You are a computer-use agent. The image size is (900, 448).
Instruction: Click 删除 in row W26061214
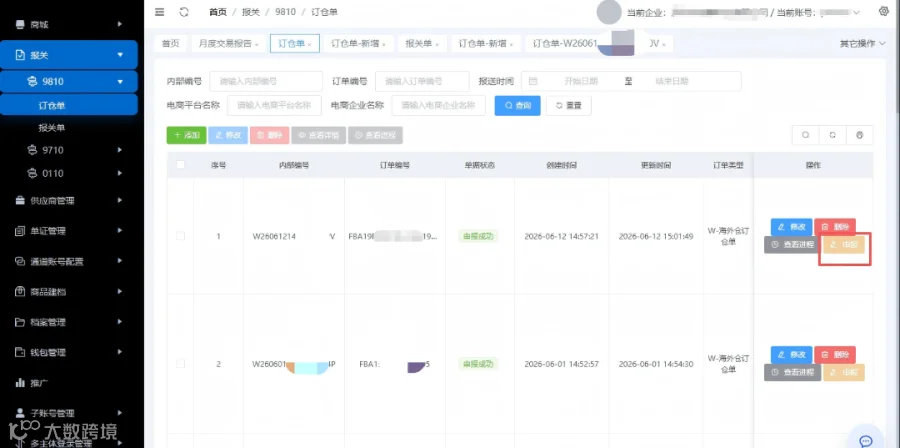[x=835, y=227]
